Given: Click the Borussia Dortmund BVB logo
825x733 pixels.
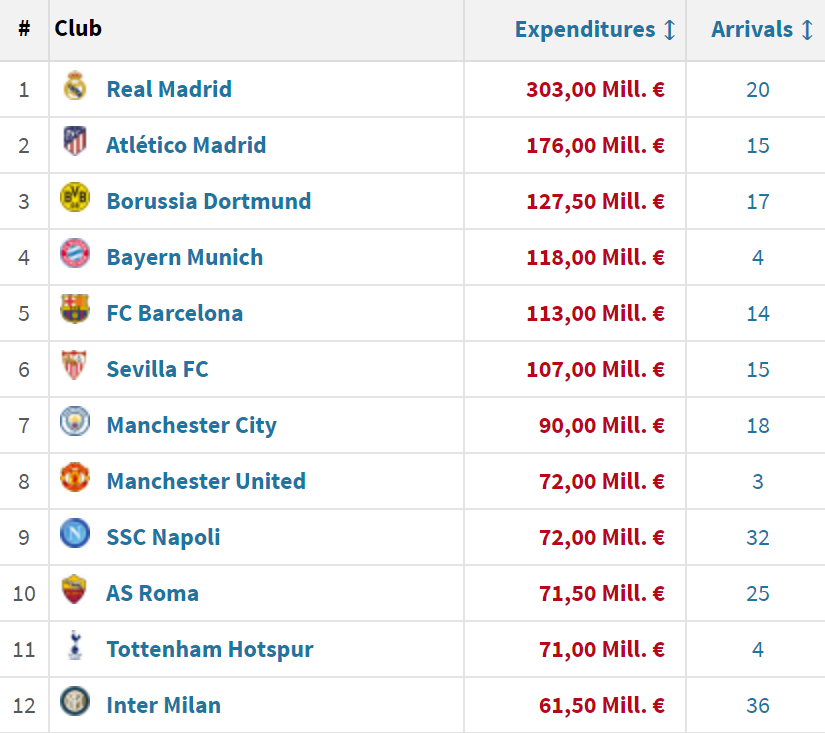Looking at the screenshot, I should 75,200.
